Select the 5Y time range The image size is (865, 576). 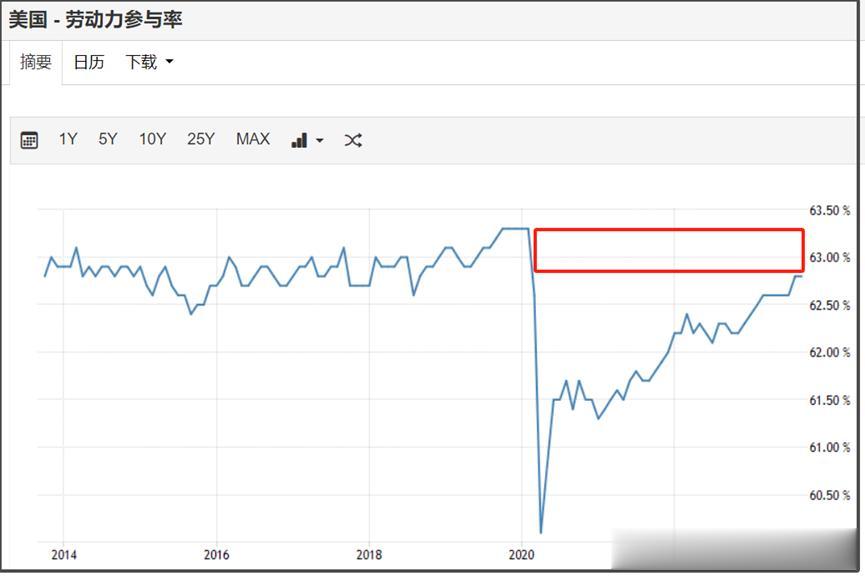coord(108,139)
